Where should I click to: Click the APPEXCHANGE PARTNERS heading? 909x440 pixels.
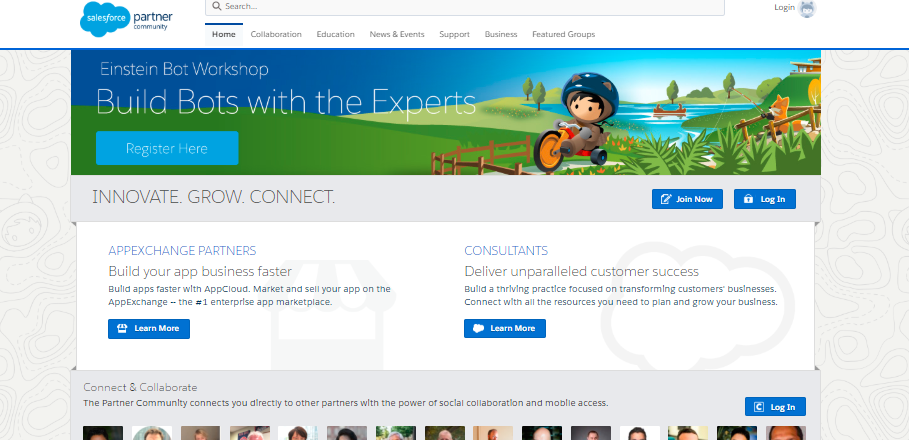click(182, 251)
